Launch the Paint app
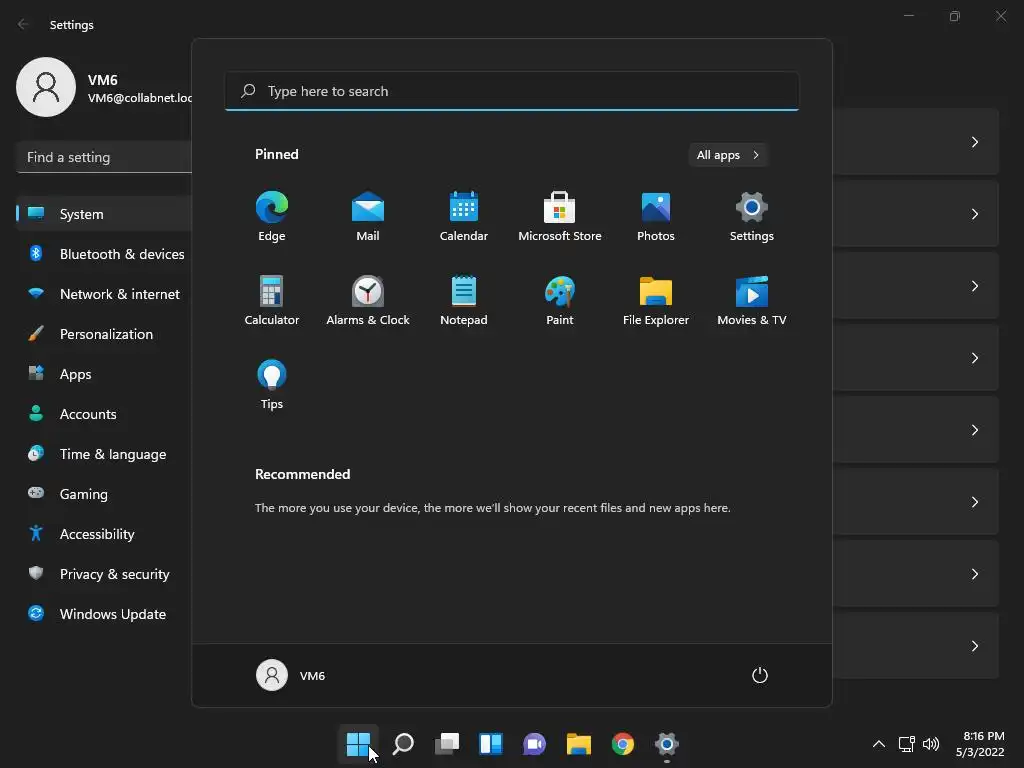The height and width of the screenshot is (768, 1024). pos(560,300)
